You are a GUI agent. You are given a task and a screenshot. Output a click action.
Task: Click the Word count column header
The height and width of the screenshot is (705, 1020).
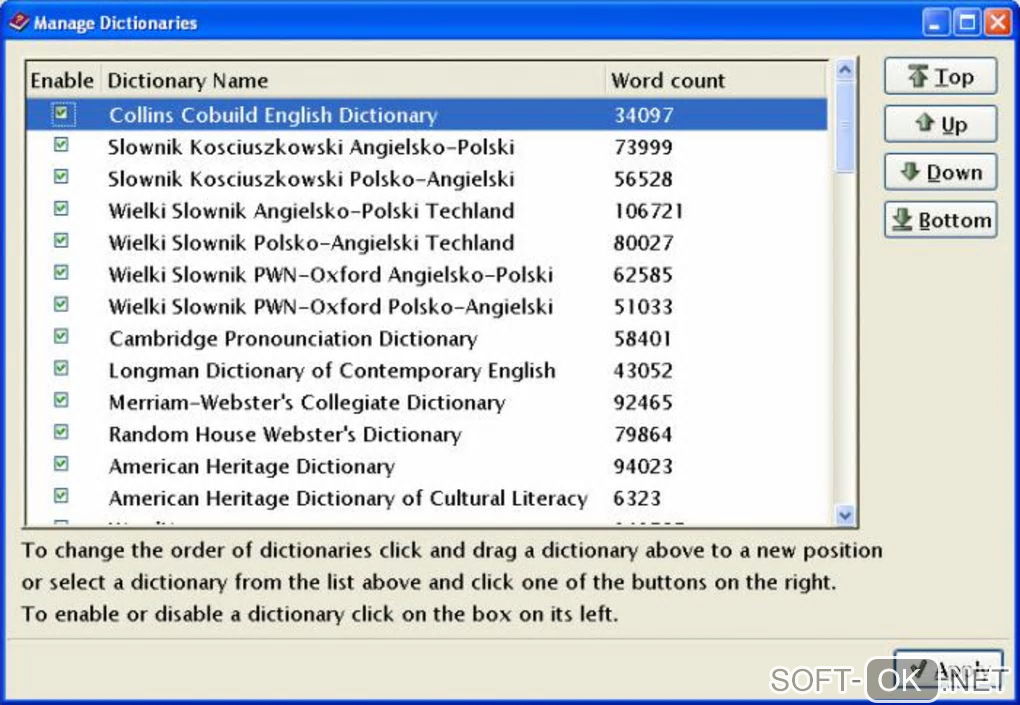(x=716, y=80)
